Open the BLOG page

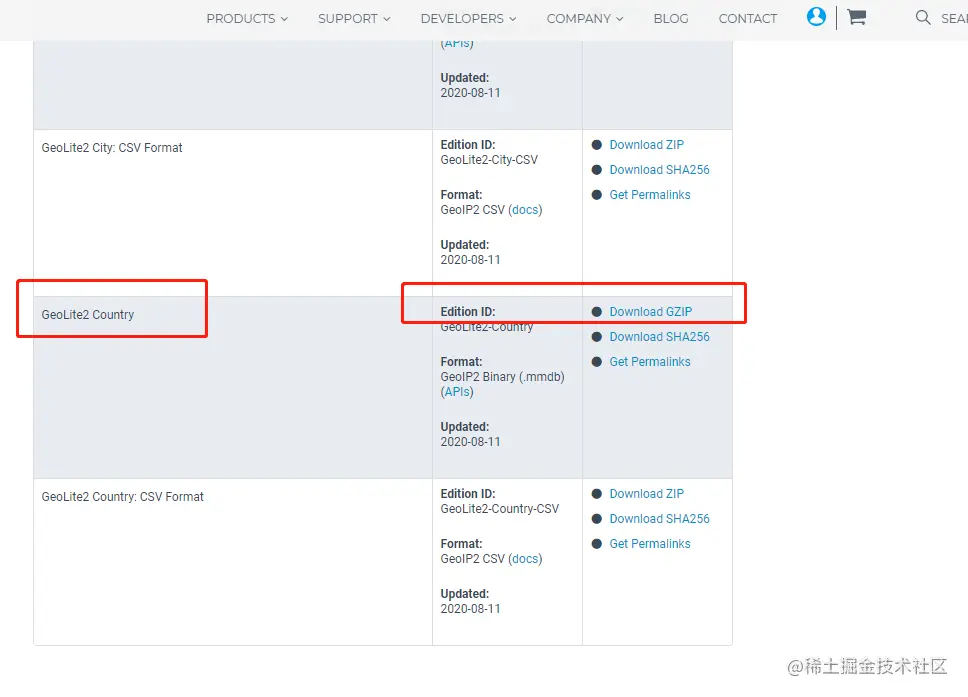[x=671, y=19]
